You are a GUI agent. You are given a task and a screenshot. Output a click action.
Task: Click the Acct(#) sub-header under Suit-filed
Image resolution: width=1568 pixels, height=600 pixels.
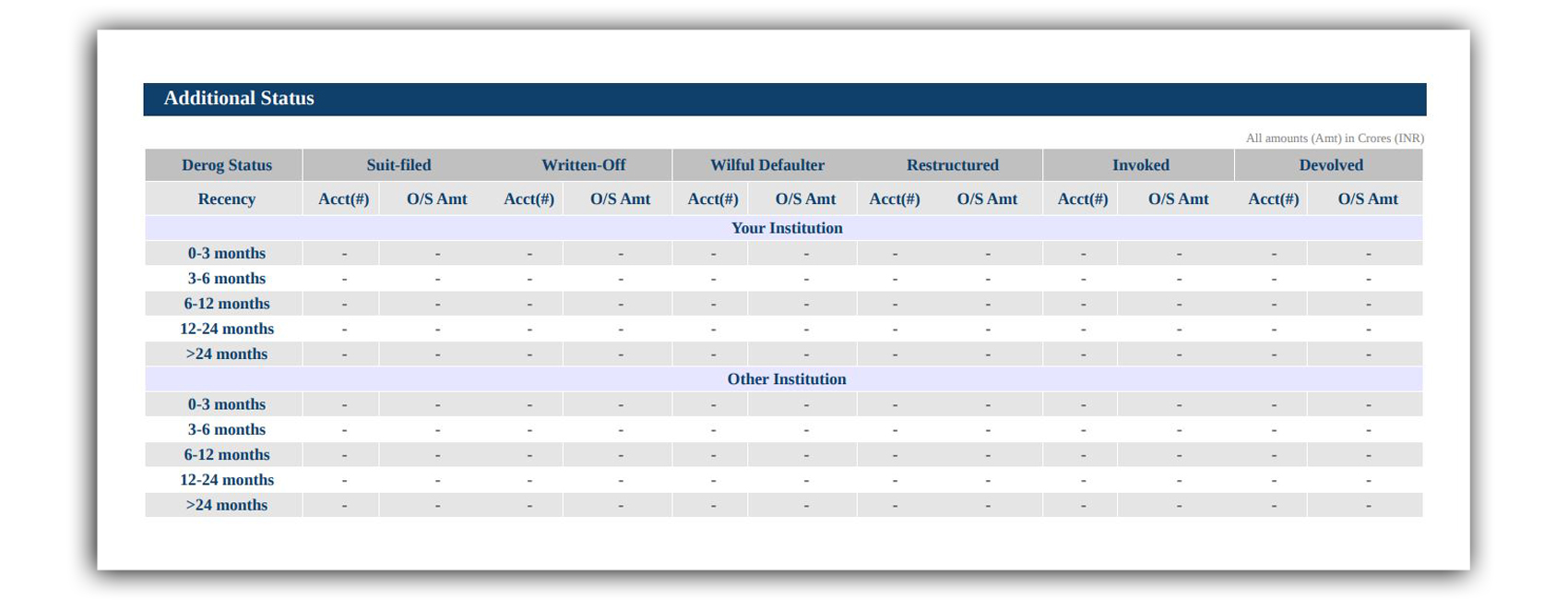click(343, 199)
